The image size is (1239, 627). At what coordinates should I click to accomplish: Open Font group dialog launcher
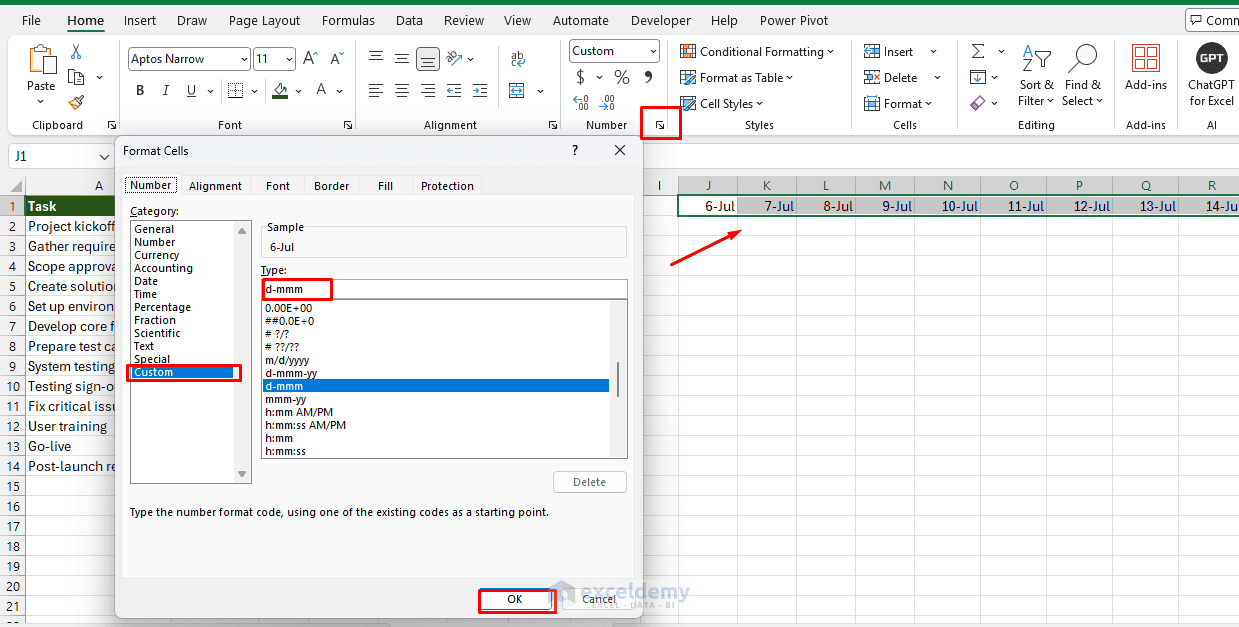348,125
